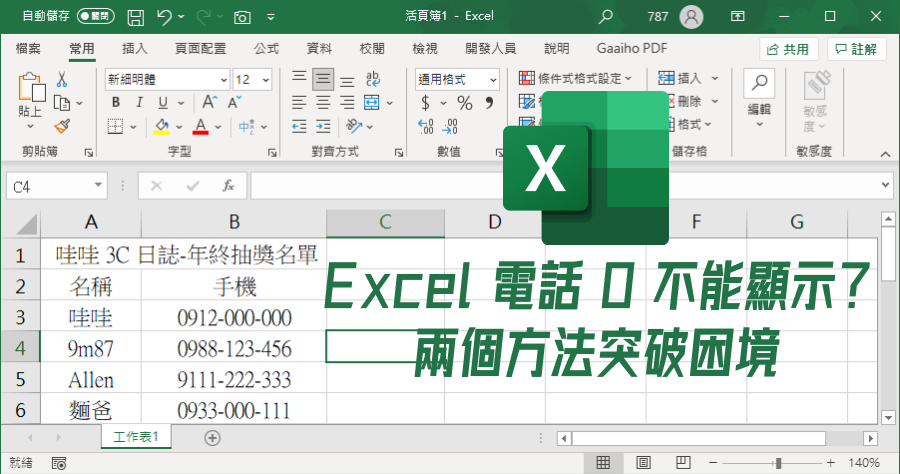Click the Name Box showing C4
This screenshot has width=900, height=474.
(x=56, y=186)
